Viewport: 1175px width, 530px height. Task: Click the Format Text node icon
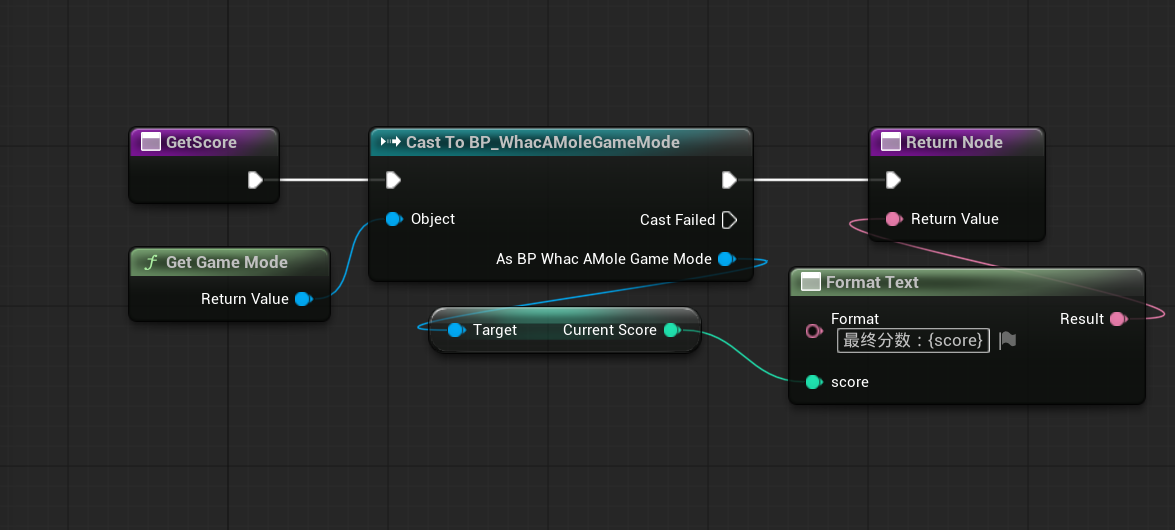[x=811, y=282]
